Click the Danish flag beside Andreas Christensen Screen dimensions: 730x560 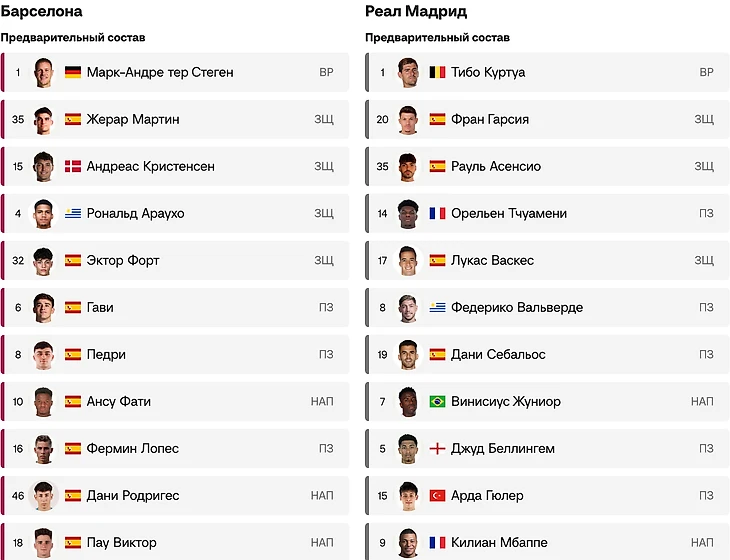(73, 166)
